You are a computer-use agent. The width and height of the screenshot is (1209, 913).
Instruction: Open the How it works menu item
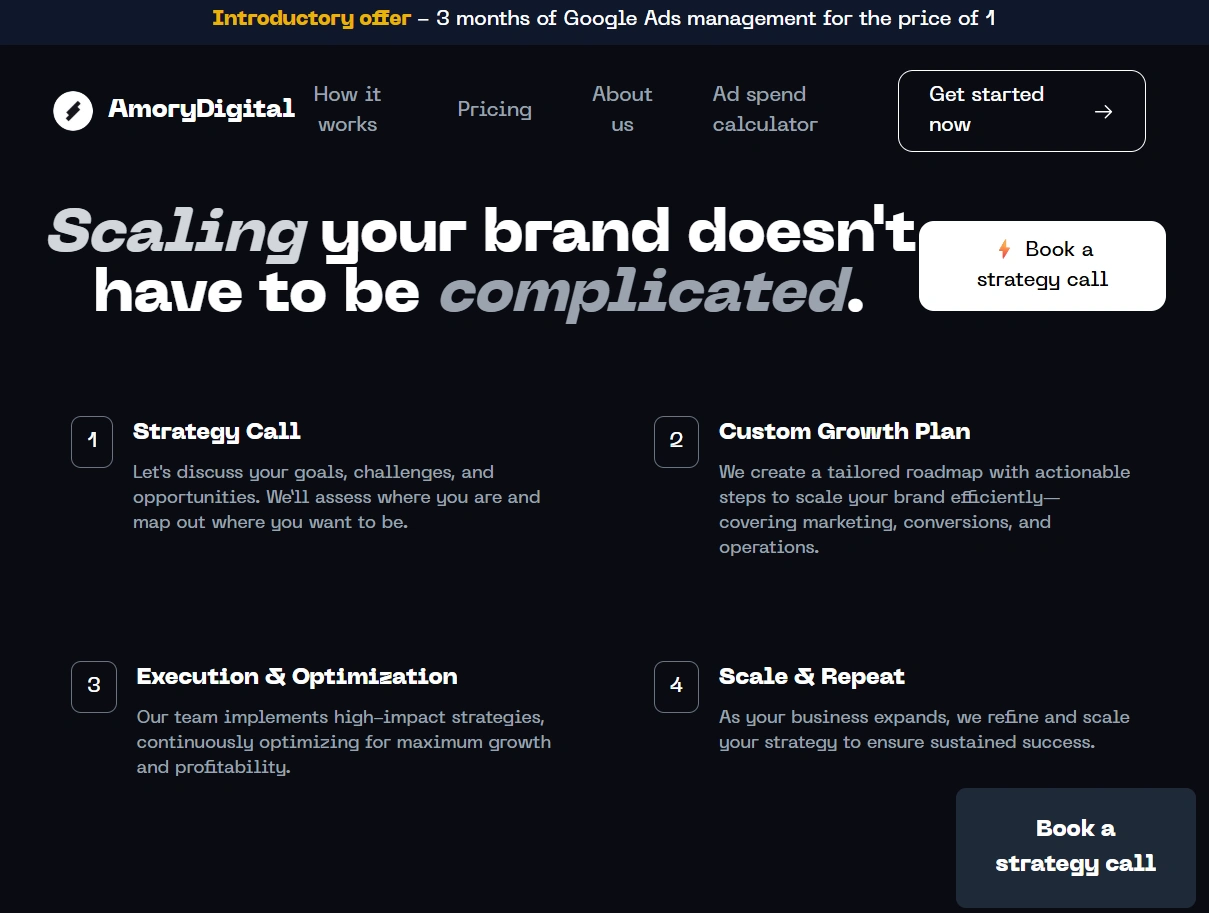pos(347,109)
